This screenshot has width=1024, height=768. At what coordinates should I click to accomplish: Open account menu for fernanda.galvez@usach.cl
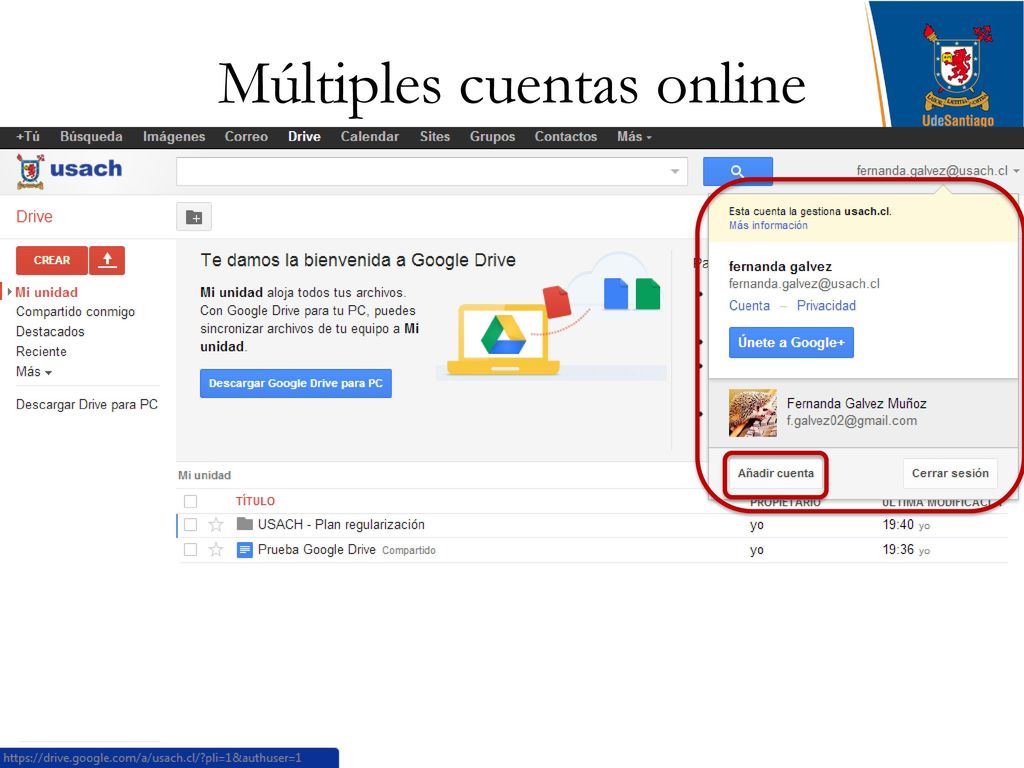coord(938,171)
